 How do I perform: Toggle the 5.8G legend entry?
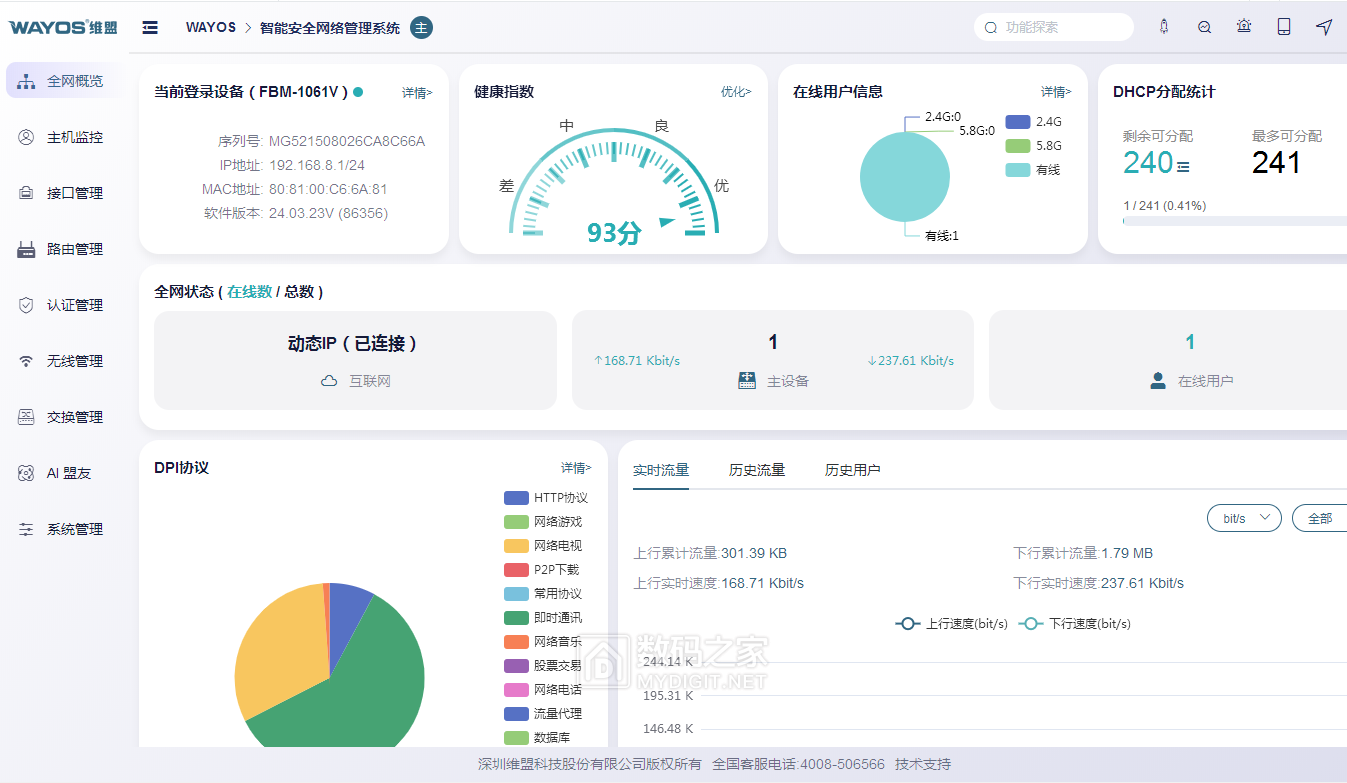coord(1034,146)
